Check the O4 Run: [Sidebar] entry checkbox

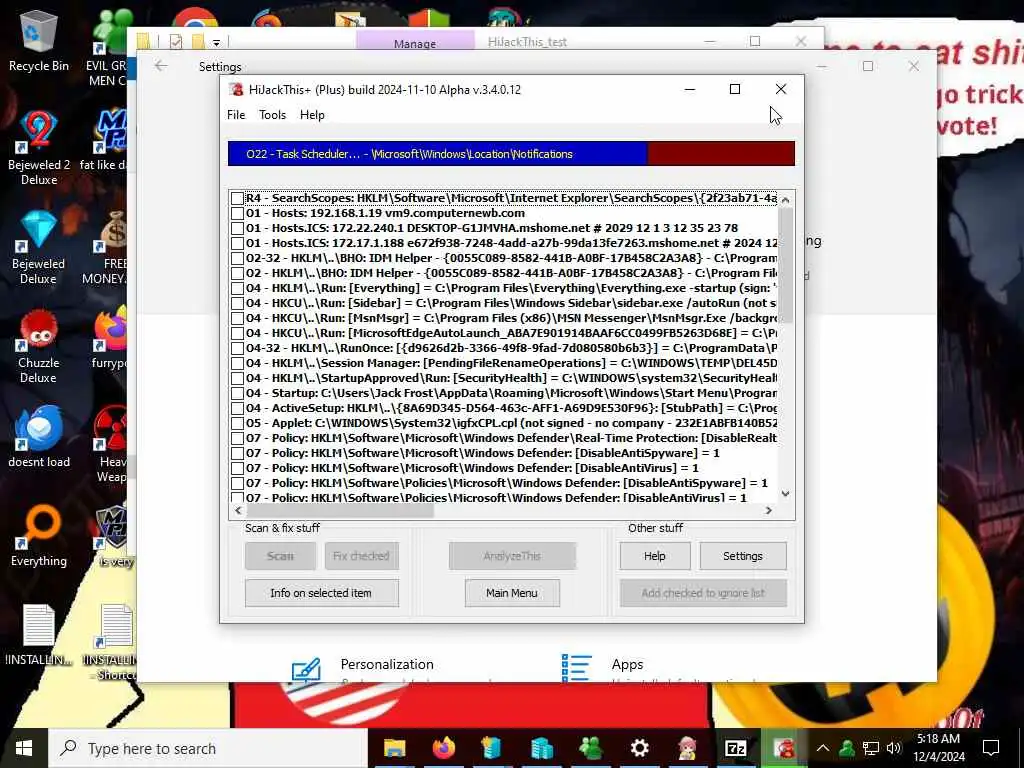tap(237, 303)
